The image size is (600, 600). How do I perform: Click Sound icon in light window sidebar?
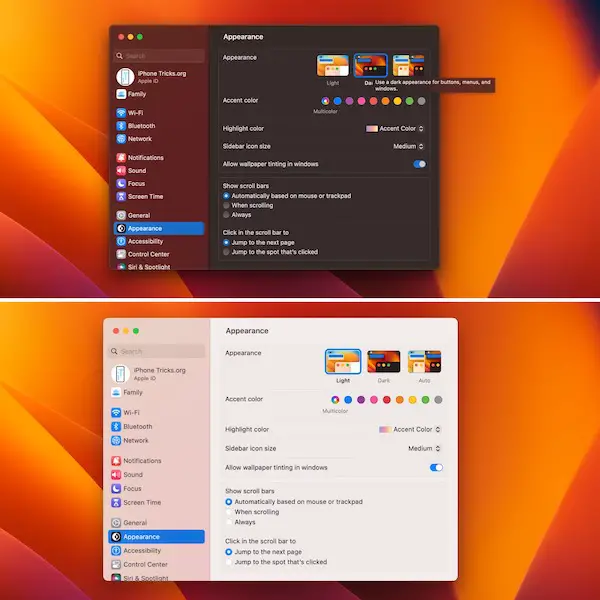pyautogui.click(x=116, y=474)
